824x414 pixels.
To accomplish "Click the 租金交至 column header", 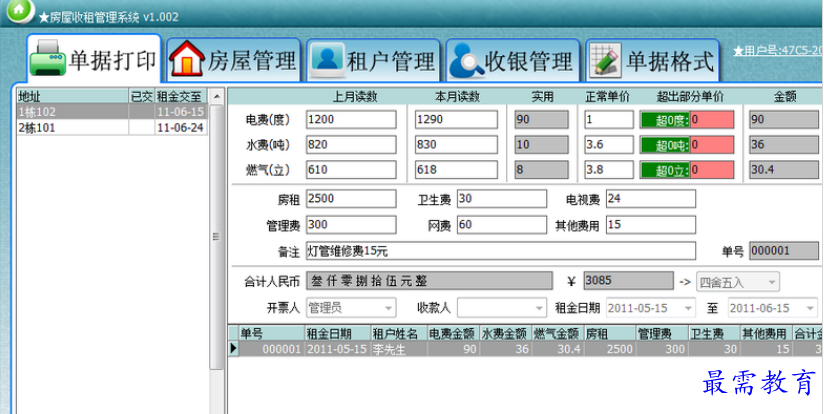I will pos(181,96).
